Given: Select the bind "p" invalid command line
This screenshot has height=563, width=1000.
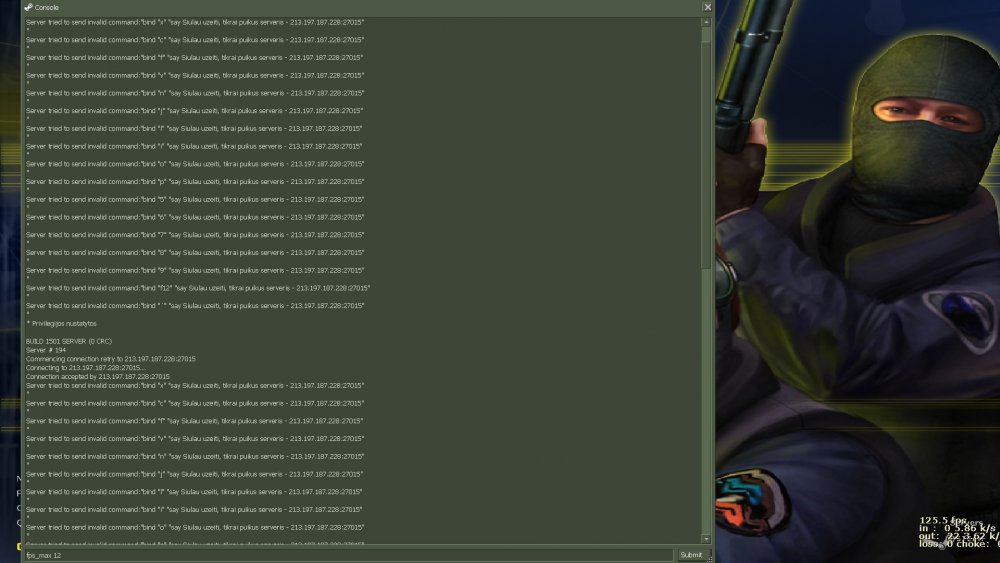Looking at the screenshot, I should 195,182.
